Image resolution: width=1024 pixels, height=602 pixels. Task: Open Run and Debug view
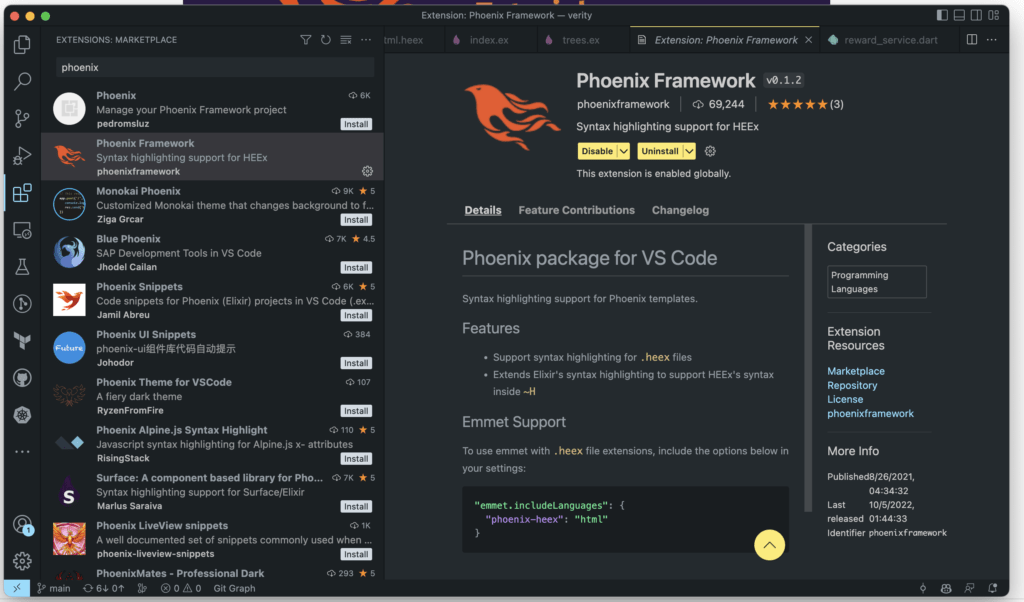22,156
